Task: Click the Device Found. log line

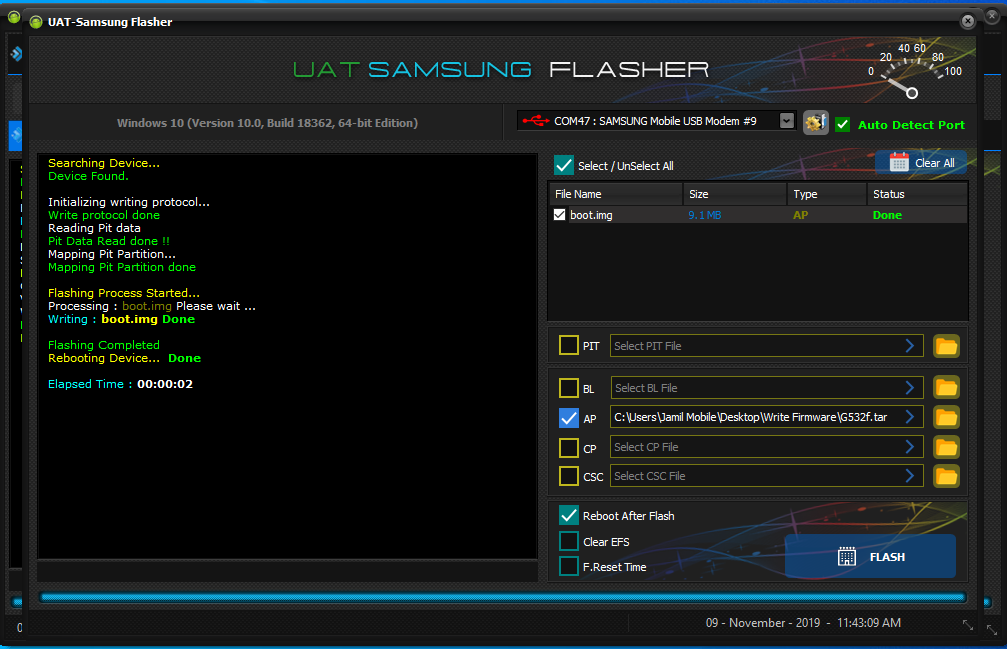Action: coord(88,176)
